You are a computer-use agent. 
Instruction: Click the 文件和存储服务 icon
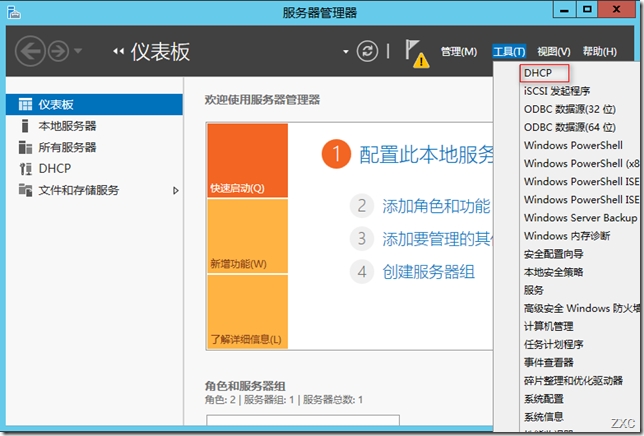pyautogui.click(x=25, y=190)
